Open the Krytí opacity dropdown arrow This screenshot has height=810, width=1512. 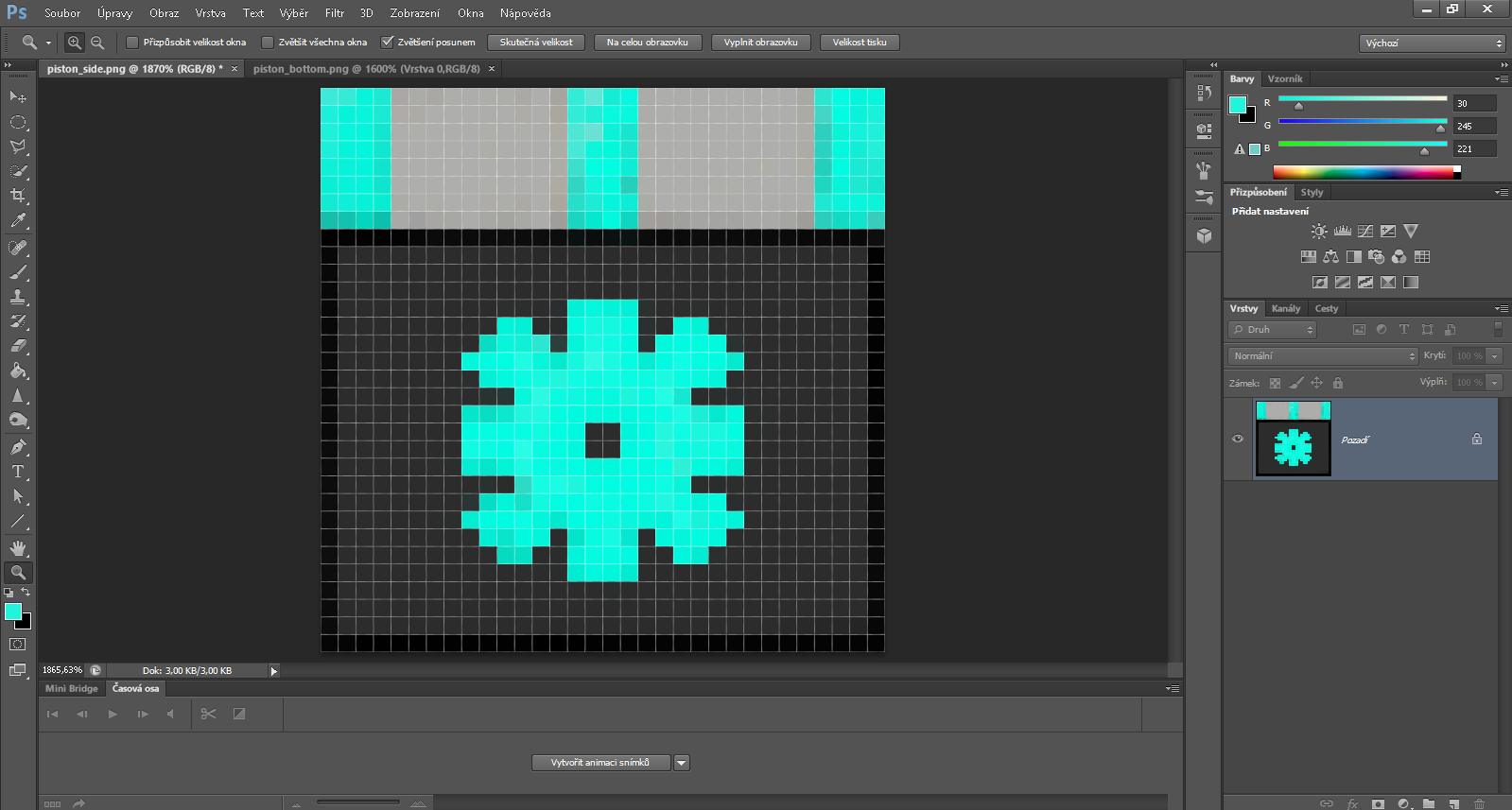[x=1495, y=356]
